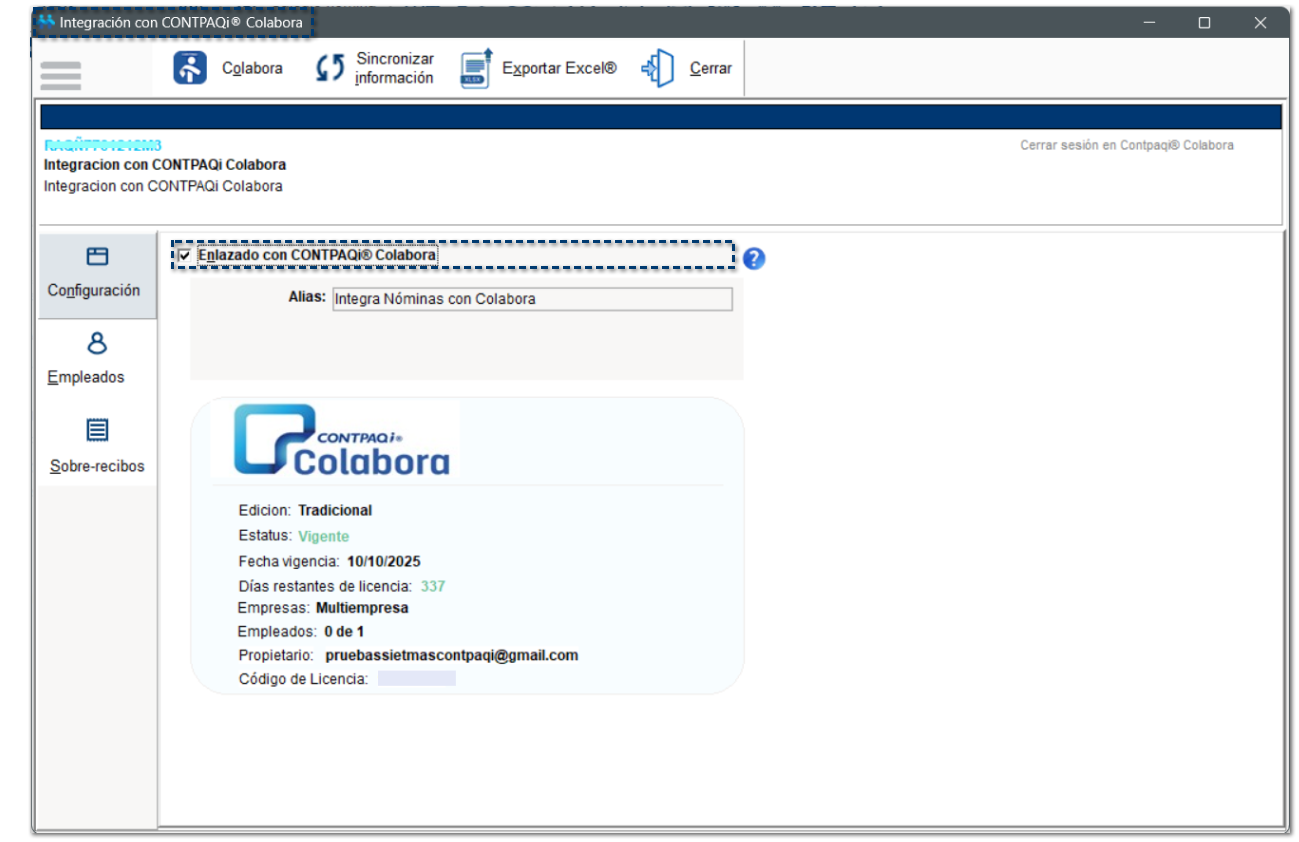Click the Exportar Excel spreadsheet icon

[476, 68]
